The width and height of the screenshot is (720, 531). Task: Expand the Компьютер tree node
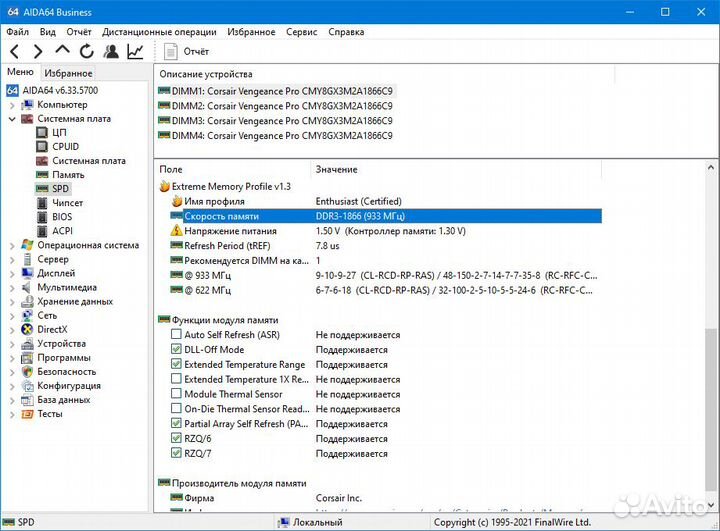click(11, 105)
